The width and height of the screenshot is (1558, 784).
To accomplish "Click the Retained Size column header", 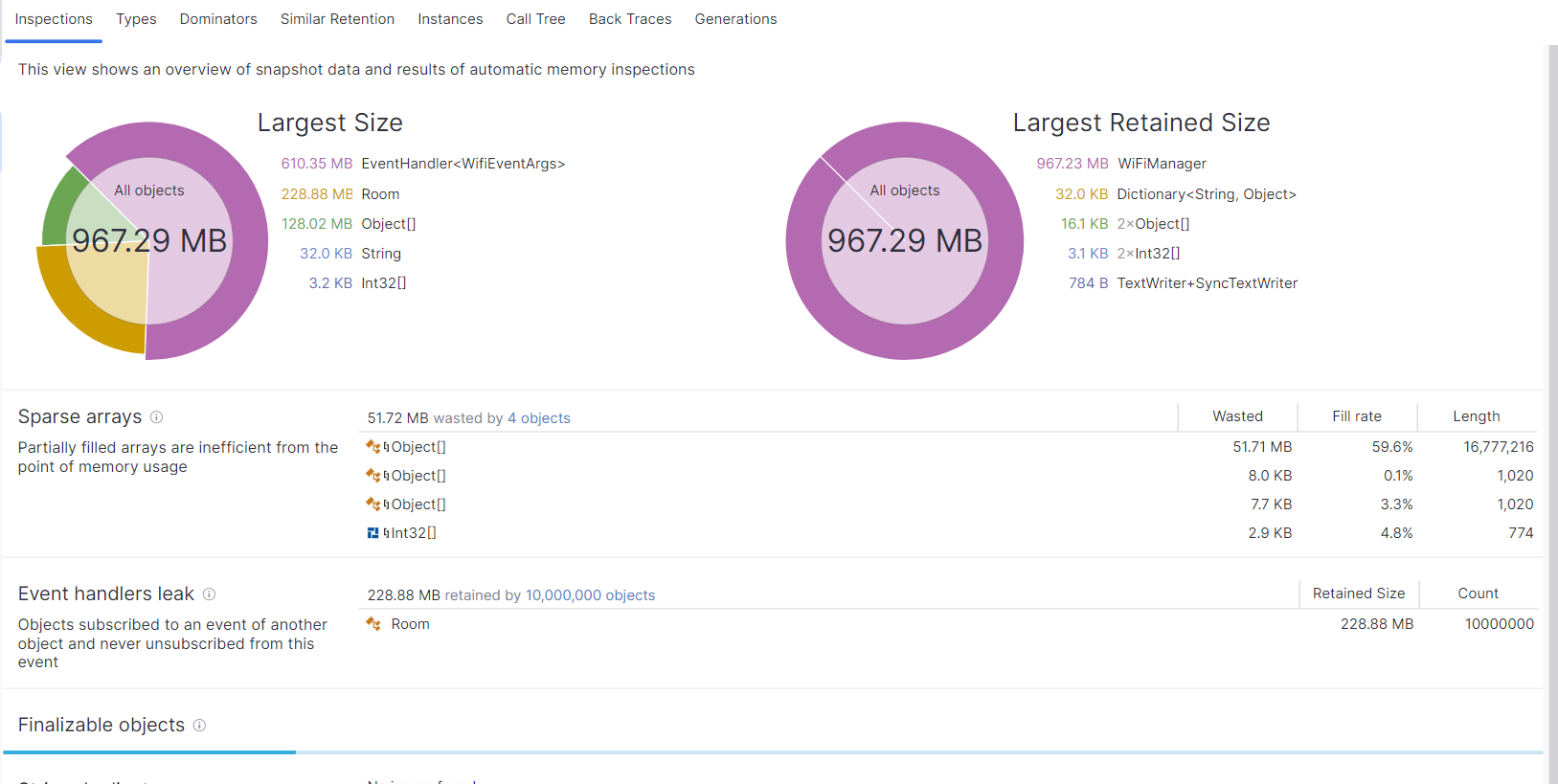I will point(1359,594).
